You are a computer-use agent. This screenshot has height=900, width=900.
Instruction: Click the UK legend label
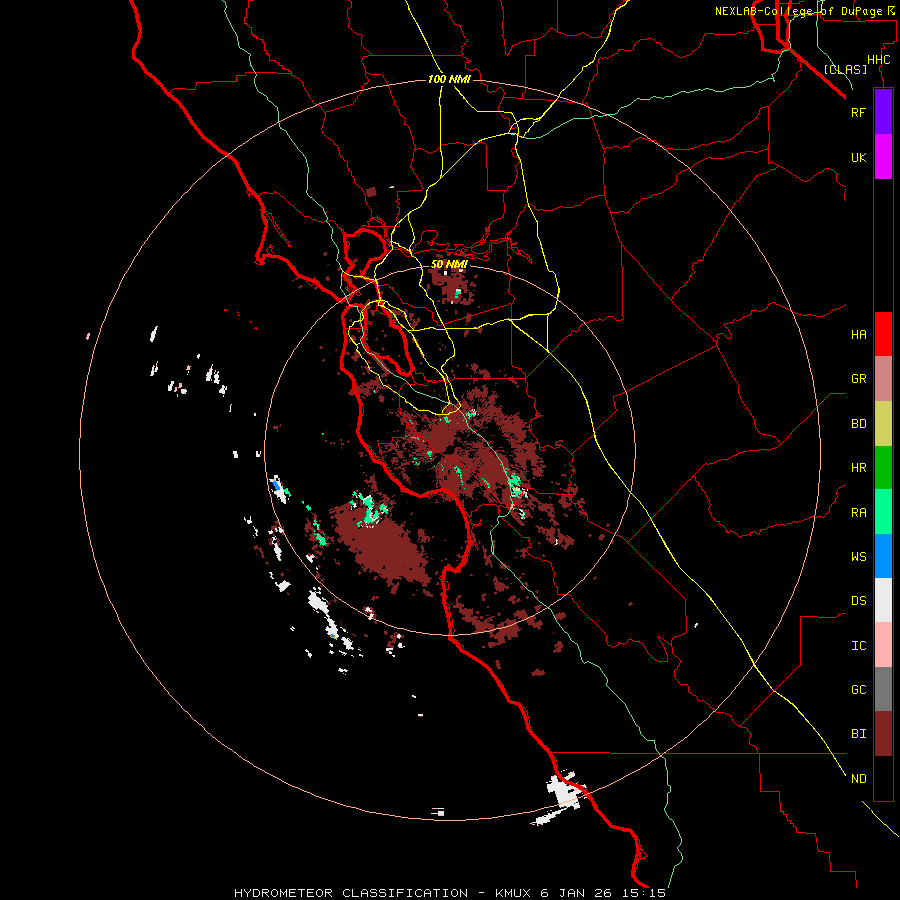858,157
